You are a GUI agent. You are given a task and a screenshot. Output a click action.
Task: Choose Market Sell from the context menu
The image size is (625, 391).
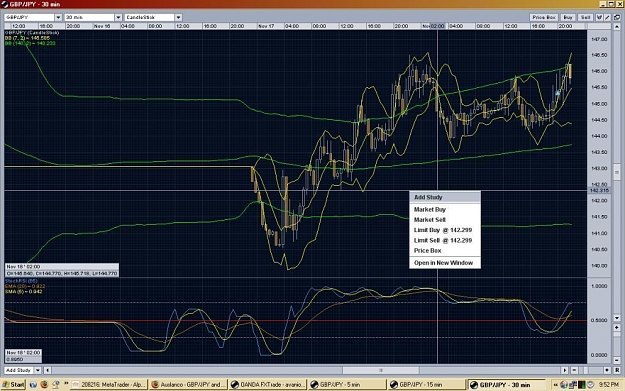pos(445,220)
